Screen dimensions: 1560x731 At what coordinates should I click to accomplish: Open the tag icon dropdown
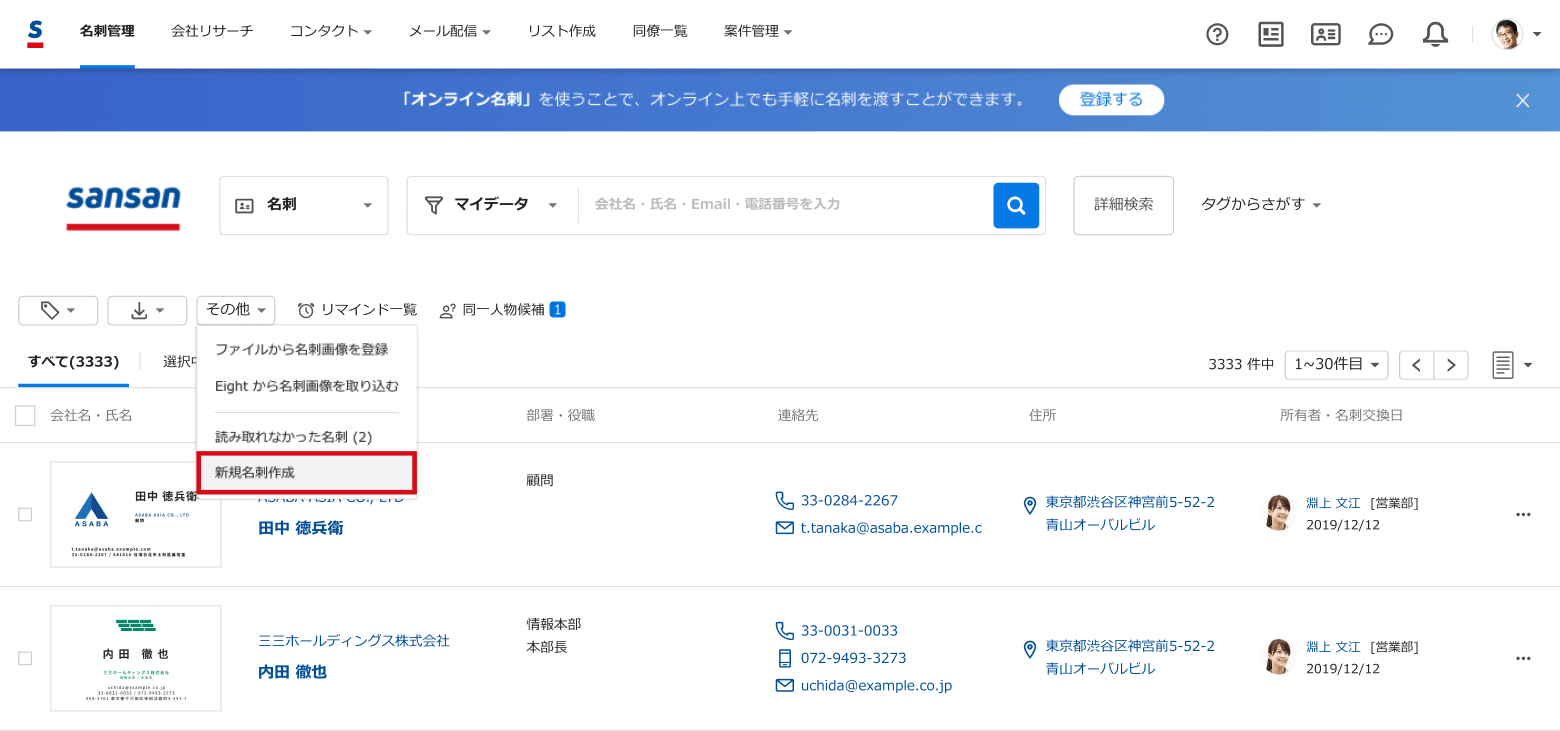coord(58,310)
